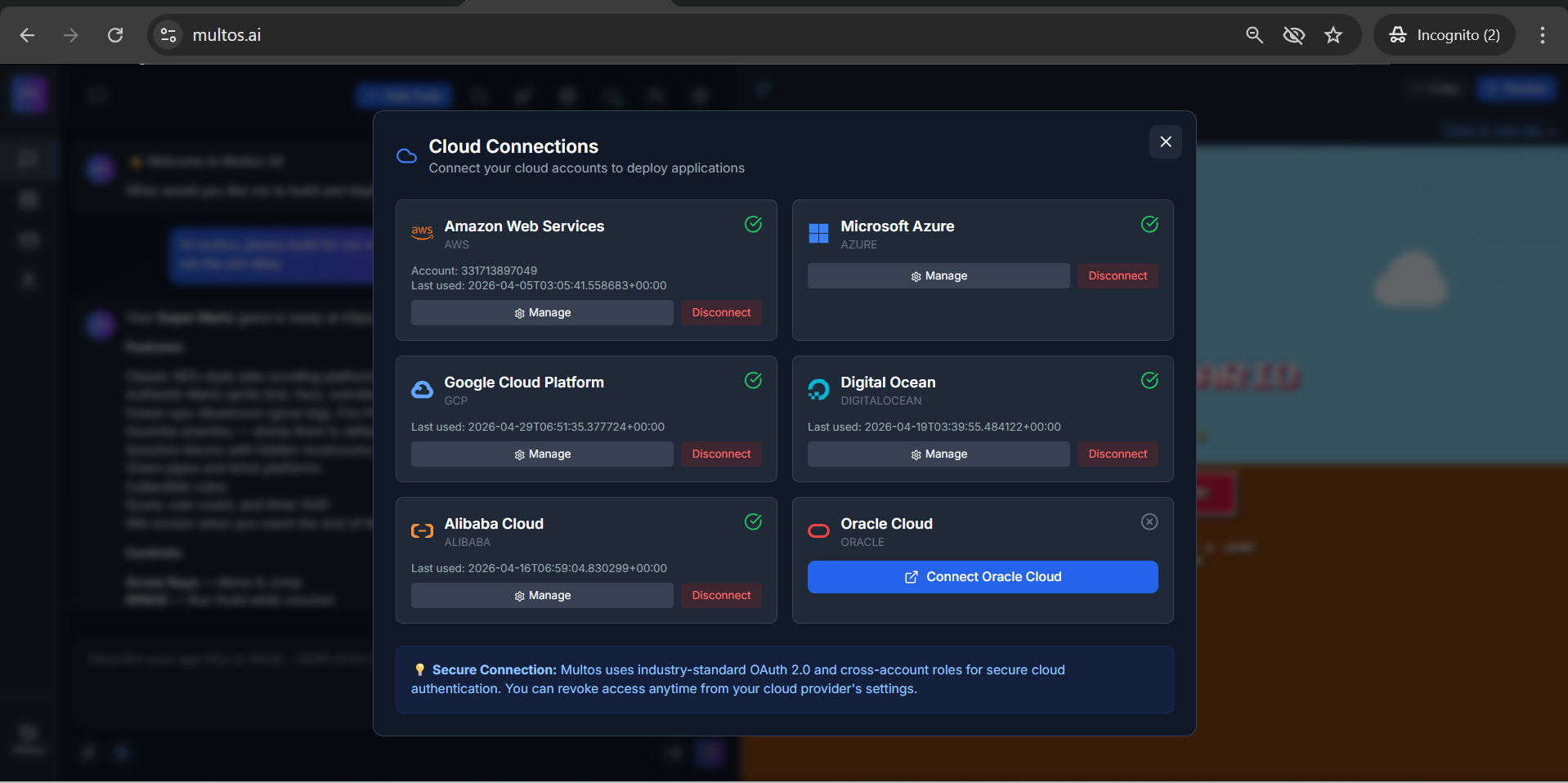Click the zoom magnifier icon in address bar

pos(1254,35)
